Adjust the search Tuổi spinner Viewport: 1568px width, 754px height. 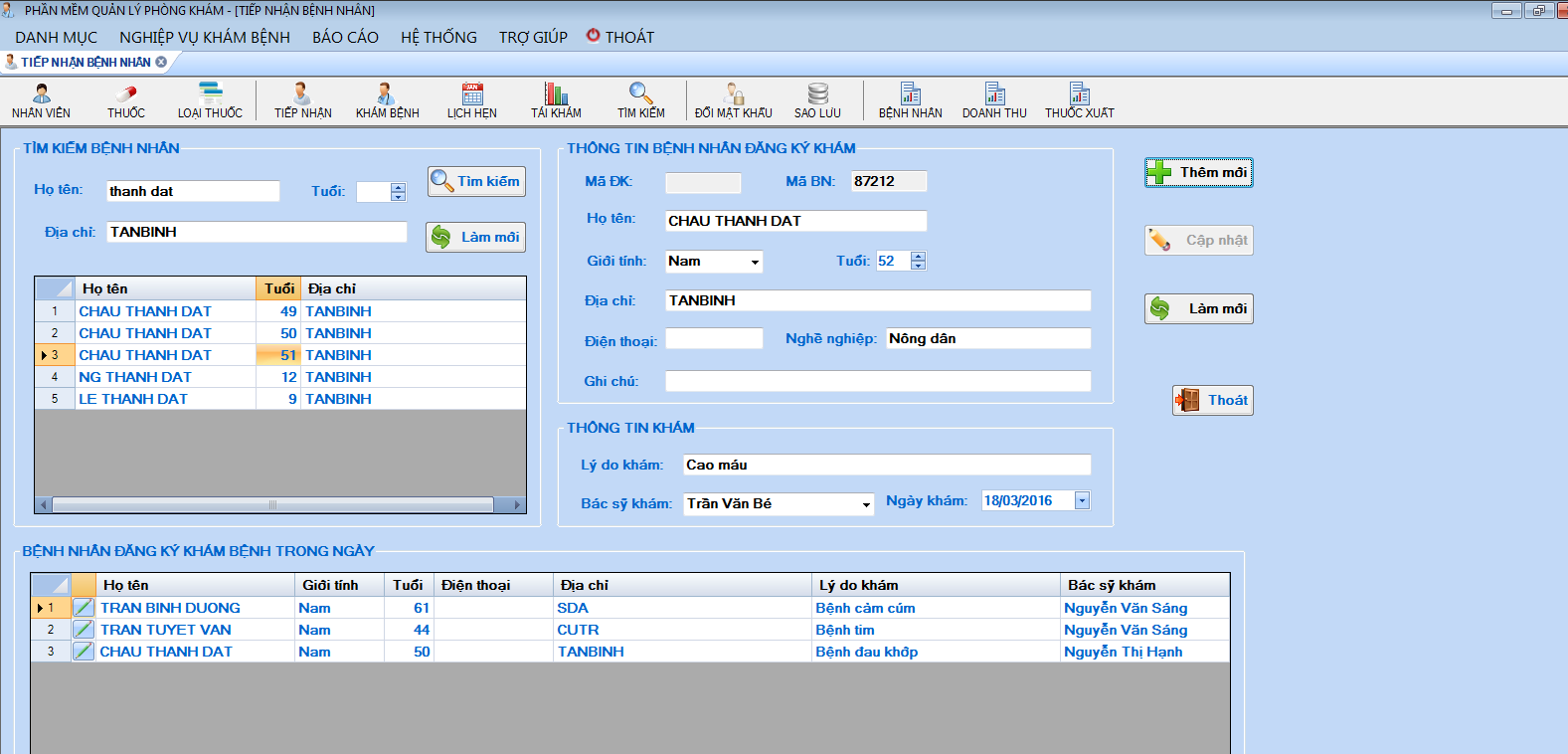pyautogui.click(x=399, y=191)
